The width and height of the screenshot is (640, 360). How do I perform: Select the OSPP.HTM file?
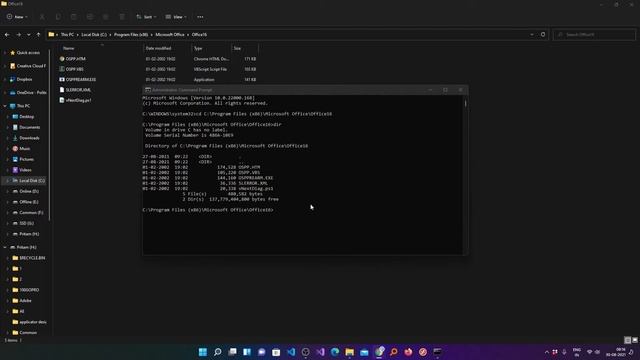(76, 59)
